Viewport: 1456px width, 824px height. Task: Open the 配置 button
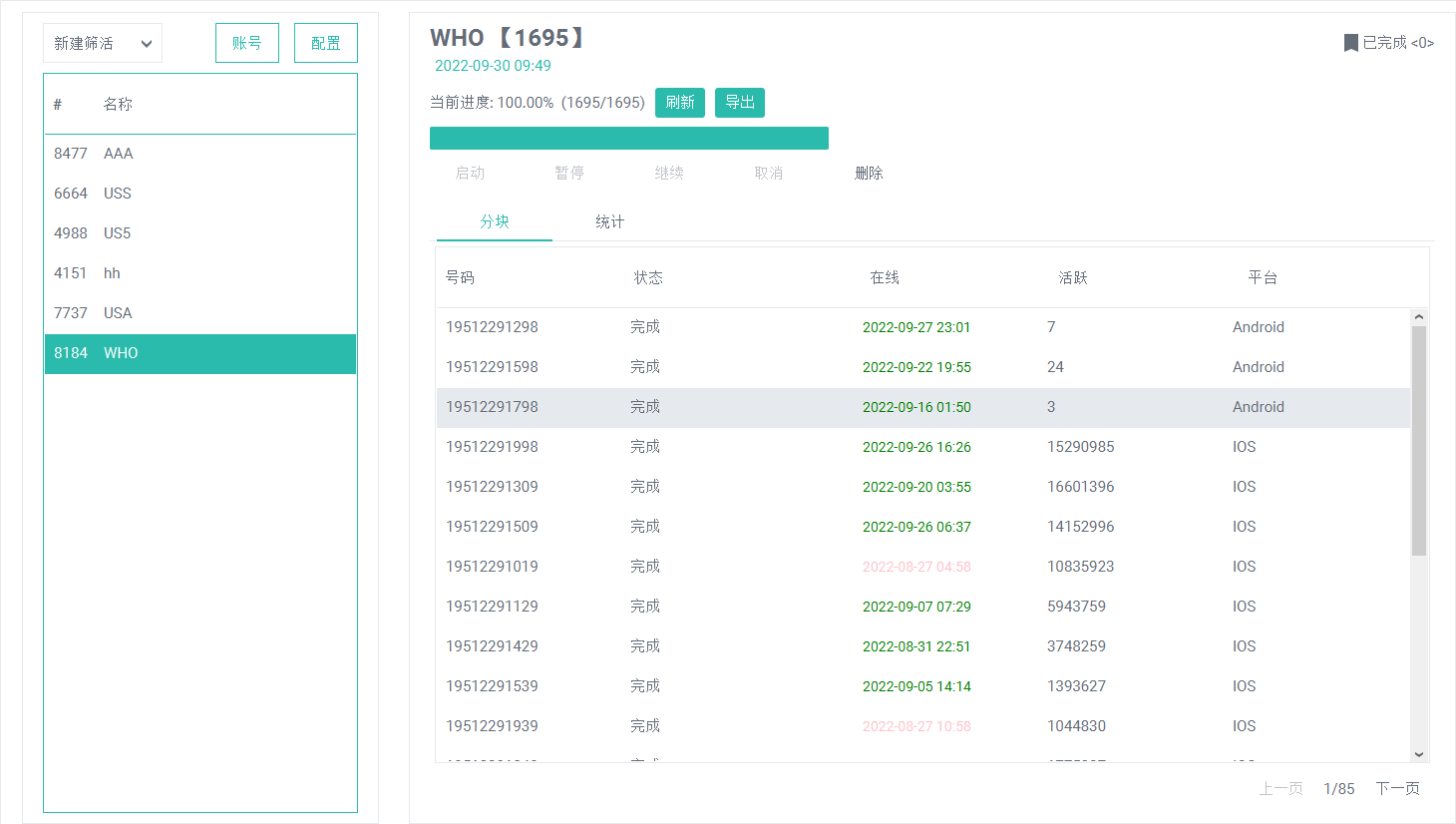coord(326,43)
